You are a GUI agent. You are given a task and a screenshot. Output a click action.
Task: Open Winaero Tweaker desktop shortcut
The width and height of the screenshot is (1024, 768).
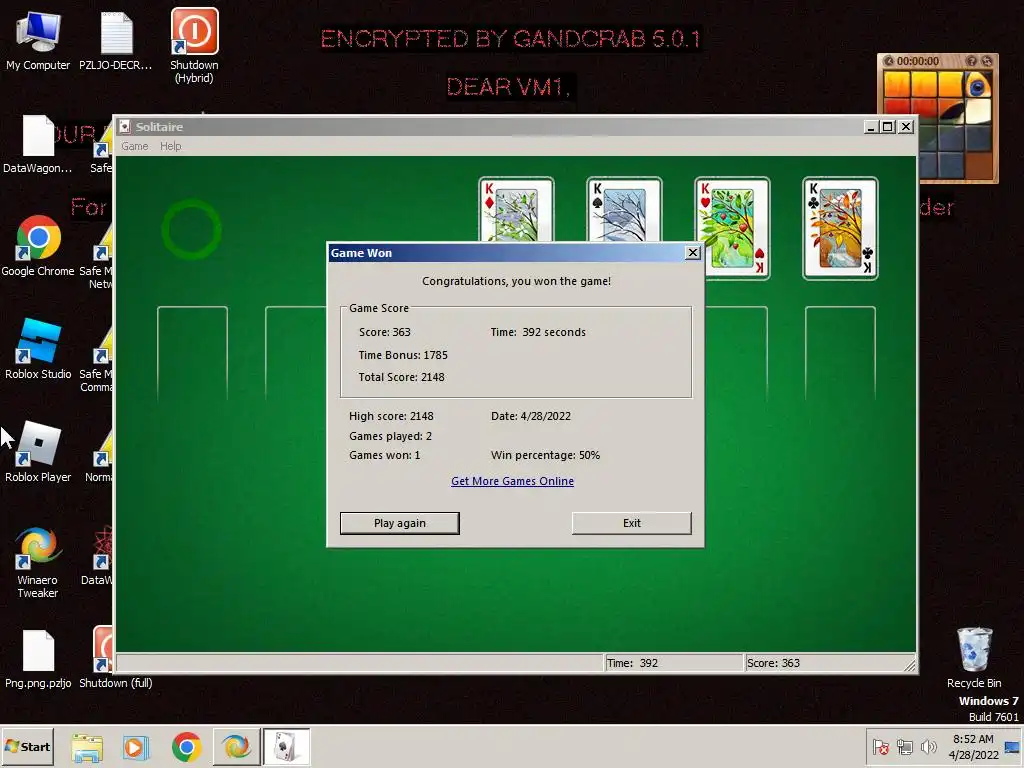click(x=38, y=562)
